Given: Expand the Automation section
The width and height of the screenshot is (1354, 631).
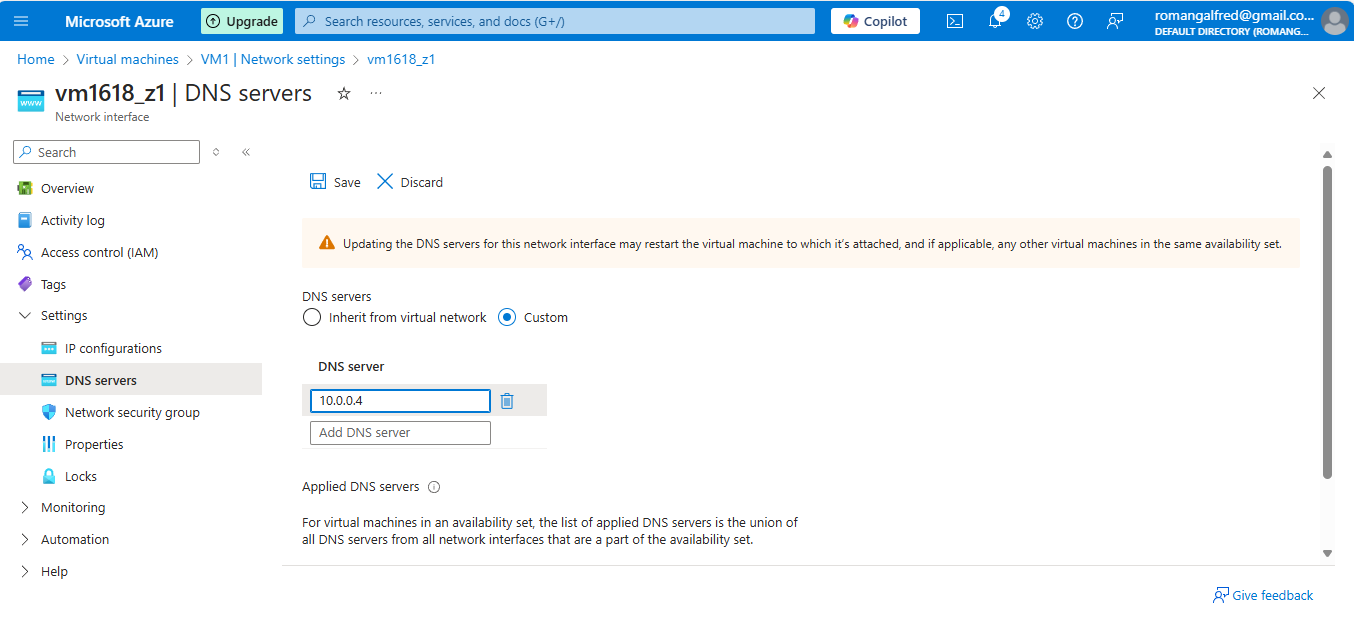Looking at the screenshot, I should [x=24, y=539].
